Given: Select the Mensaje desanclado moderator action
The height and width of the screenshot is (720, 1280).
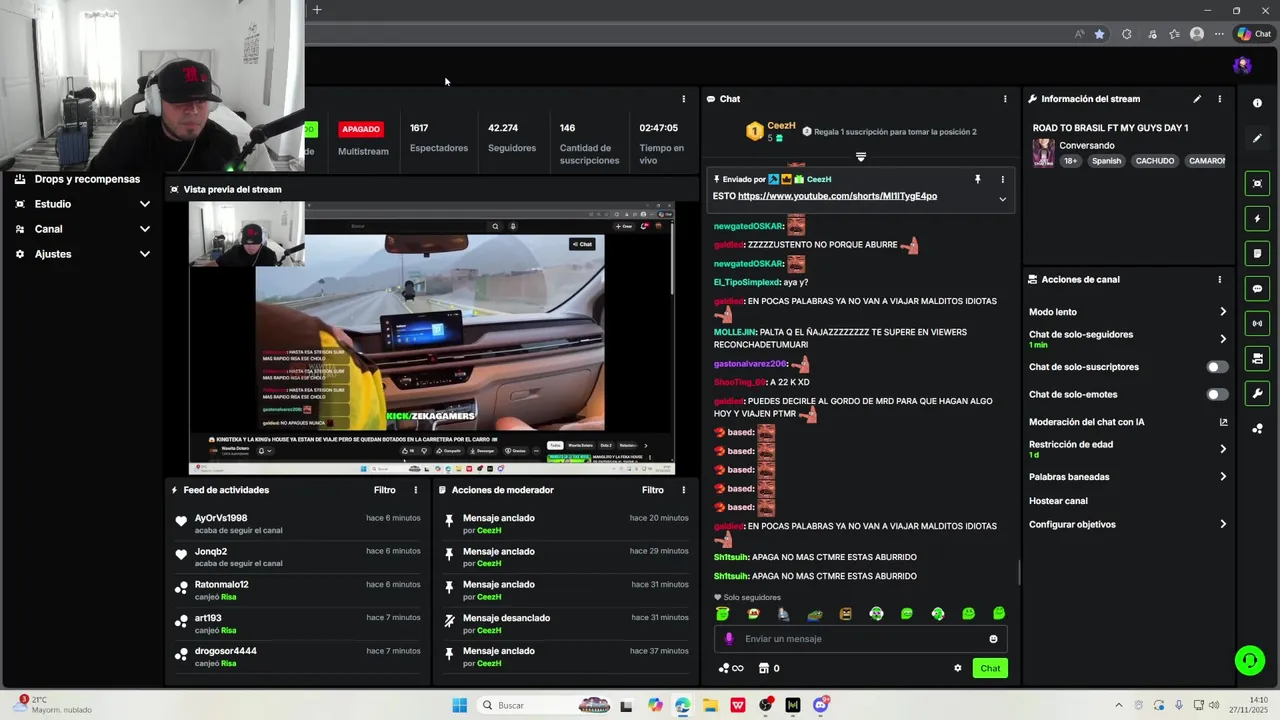Looking at the screenshot, I should (x=566, y=623).
